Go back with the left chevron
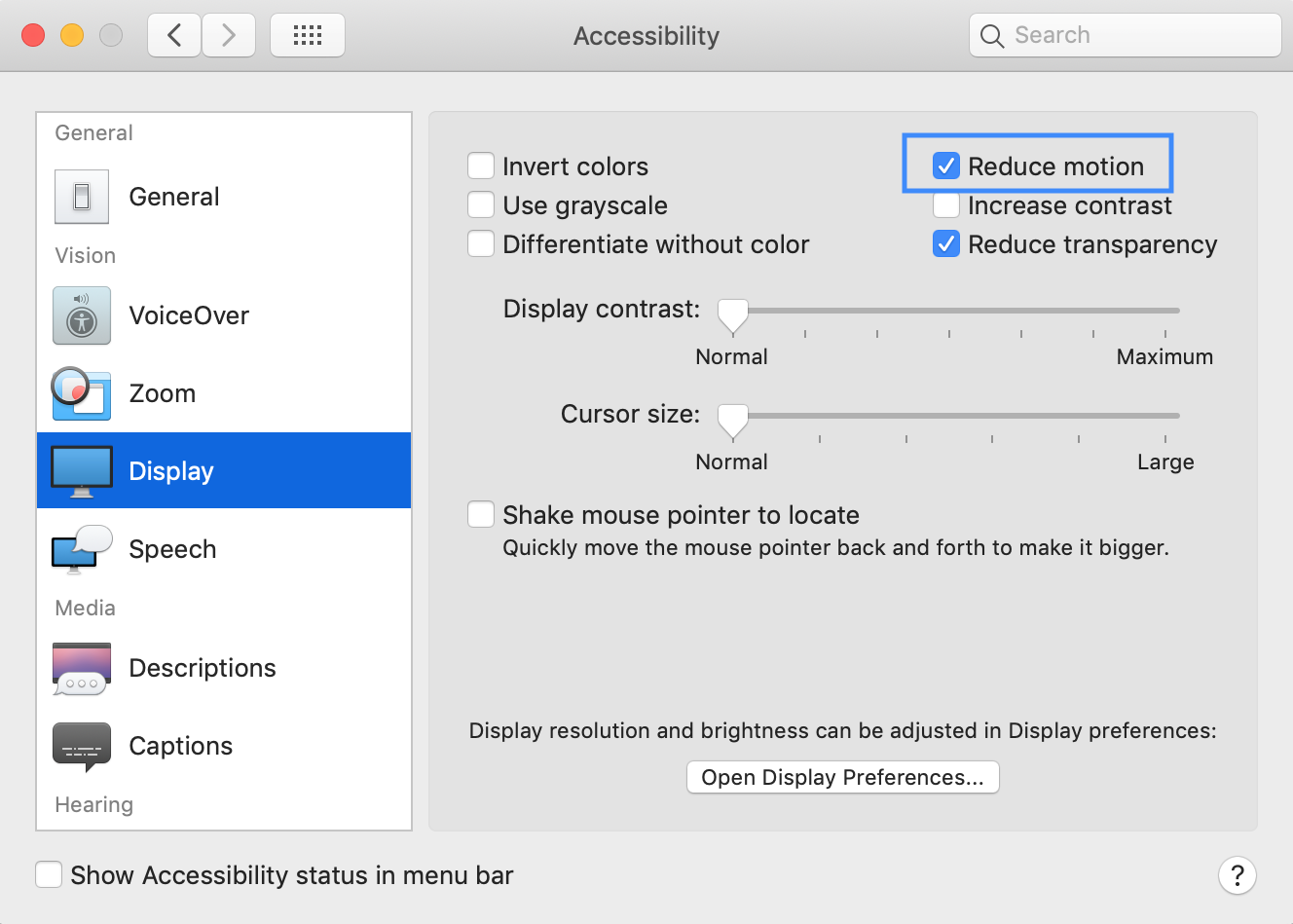Viewport: 1293px width, 924px height. [174, 36]
